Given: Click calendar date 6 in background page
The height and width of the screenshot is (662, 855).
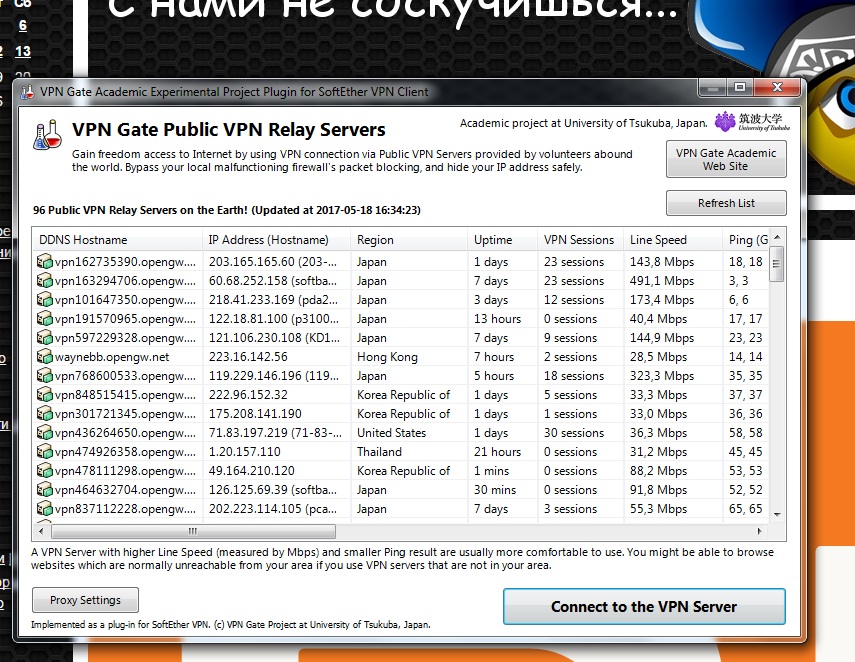Looking at the screenshot, I should (x=23, y=25).
